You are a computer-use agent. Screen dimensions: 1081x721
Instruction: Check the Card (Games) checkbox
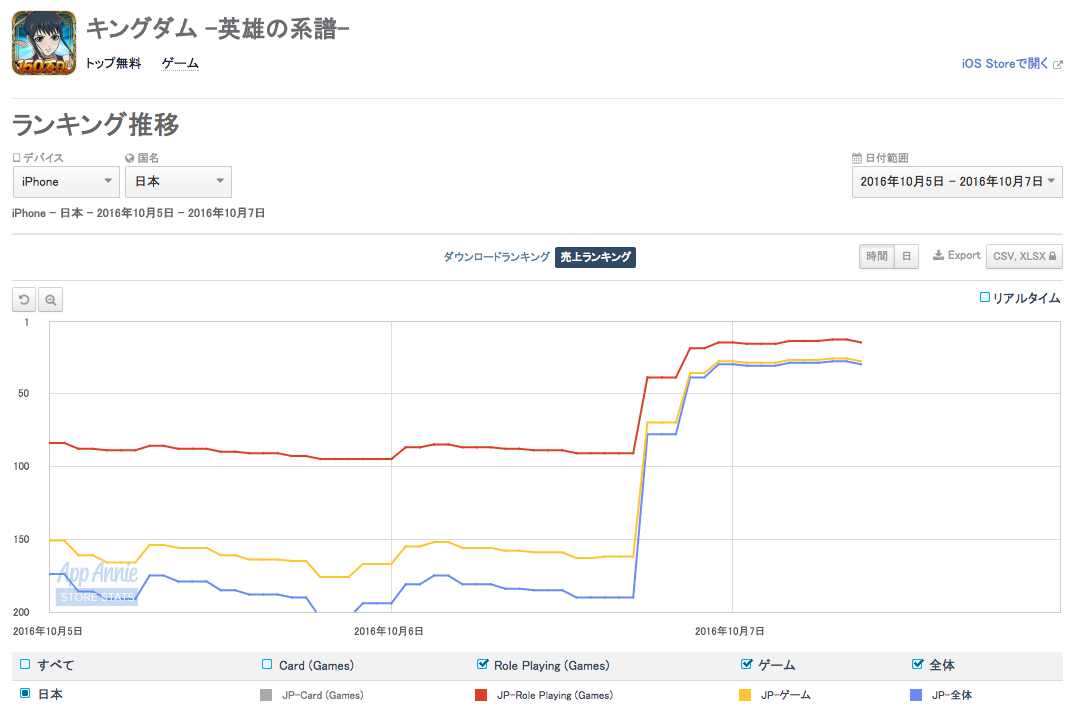267,664
